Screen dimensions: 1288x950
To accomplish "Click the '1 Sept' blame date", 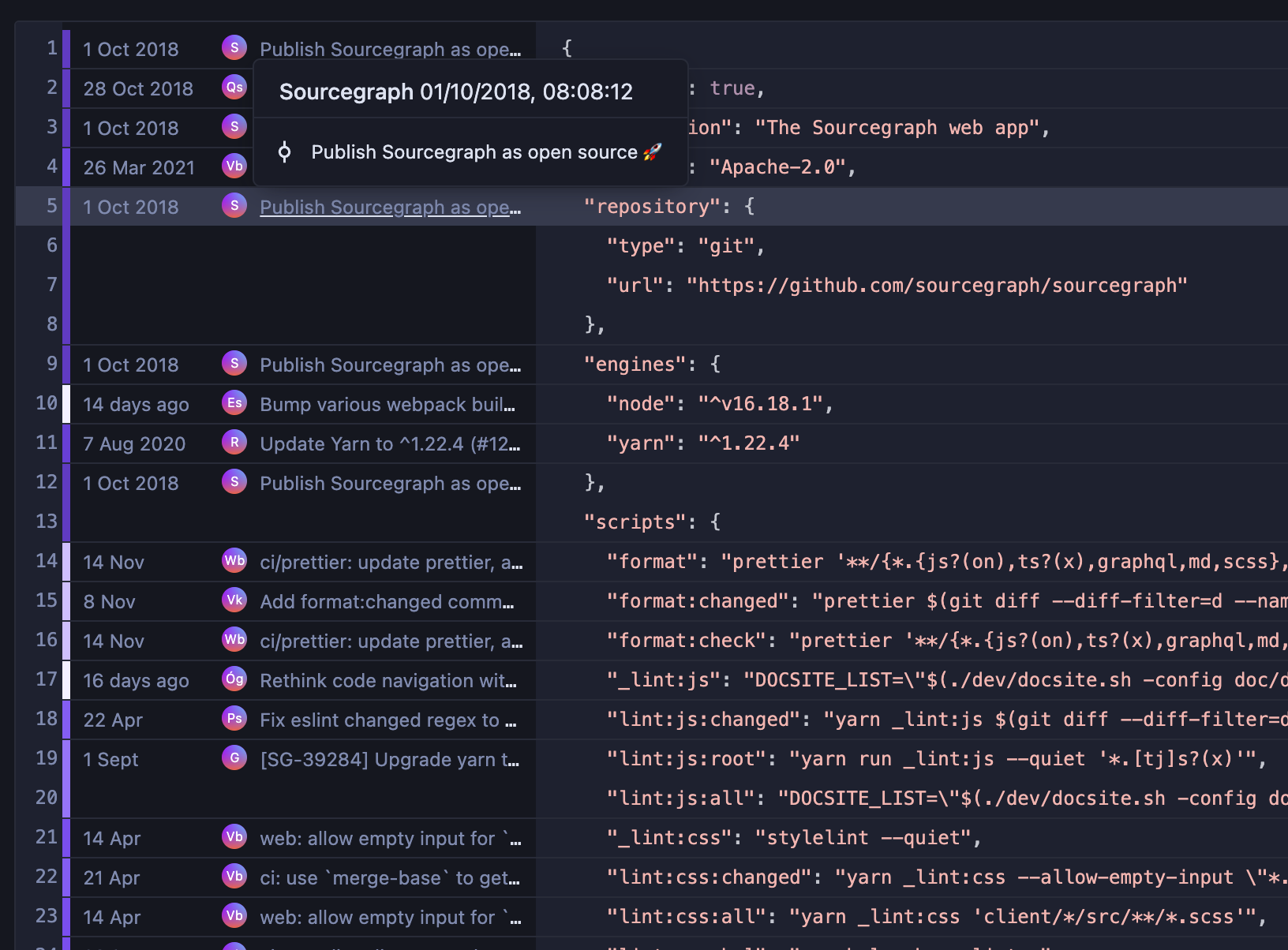I will click(x=110, y=759).
